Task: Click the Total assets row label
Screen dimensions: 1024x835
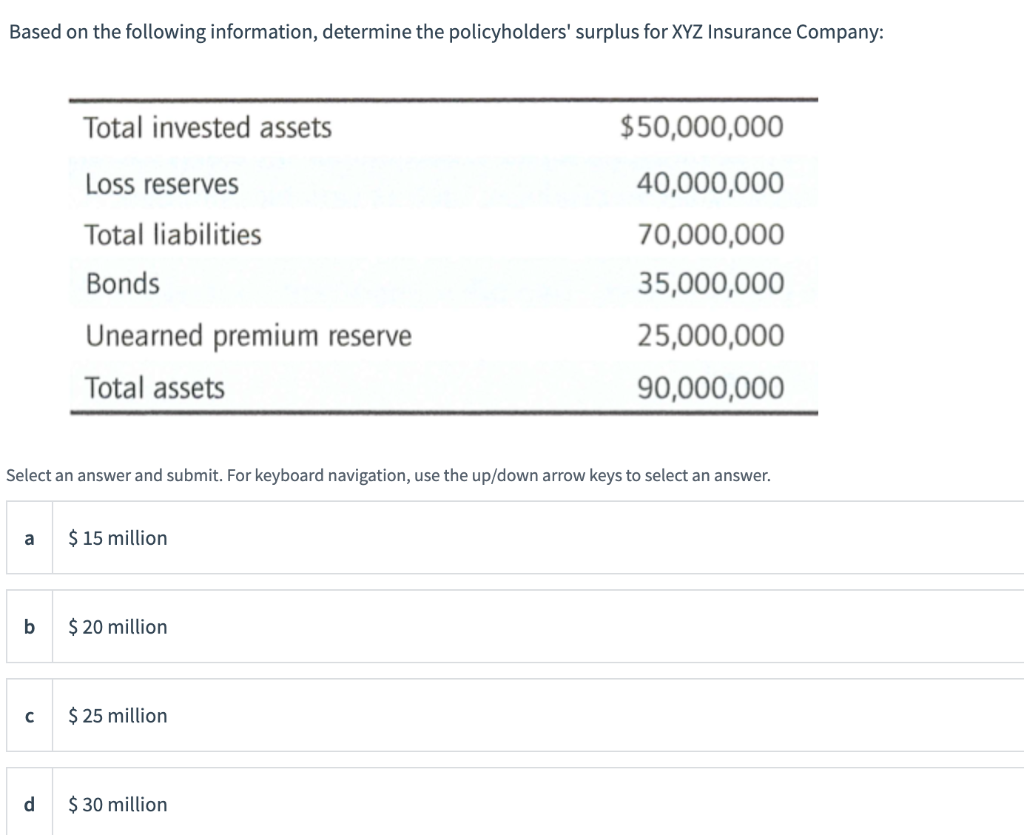Action: point(155,388)
